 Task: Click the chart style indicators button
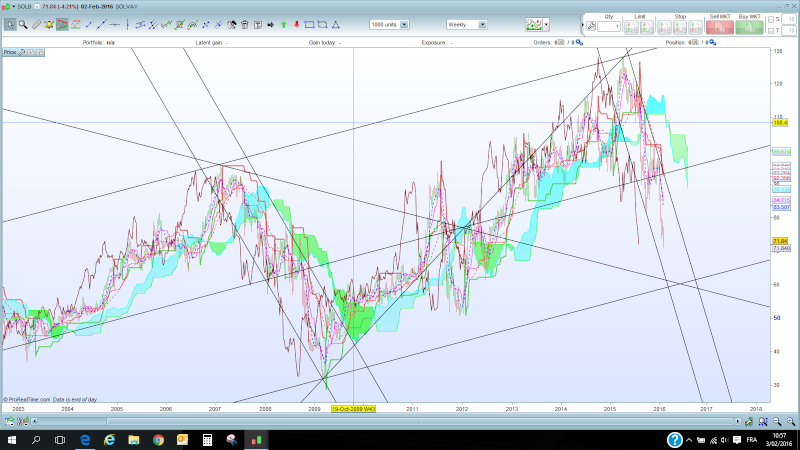click(534, 24)
